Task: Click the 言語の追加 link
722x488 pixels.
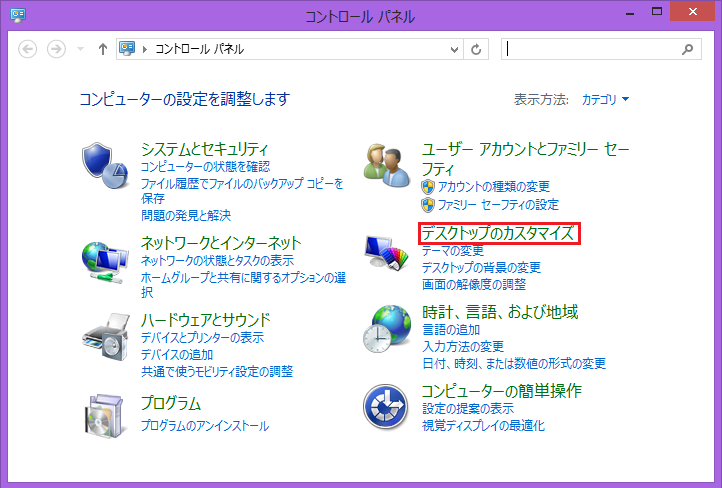Action: pyautogui.click(x=450, y=330)
